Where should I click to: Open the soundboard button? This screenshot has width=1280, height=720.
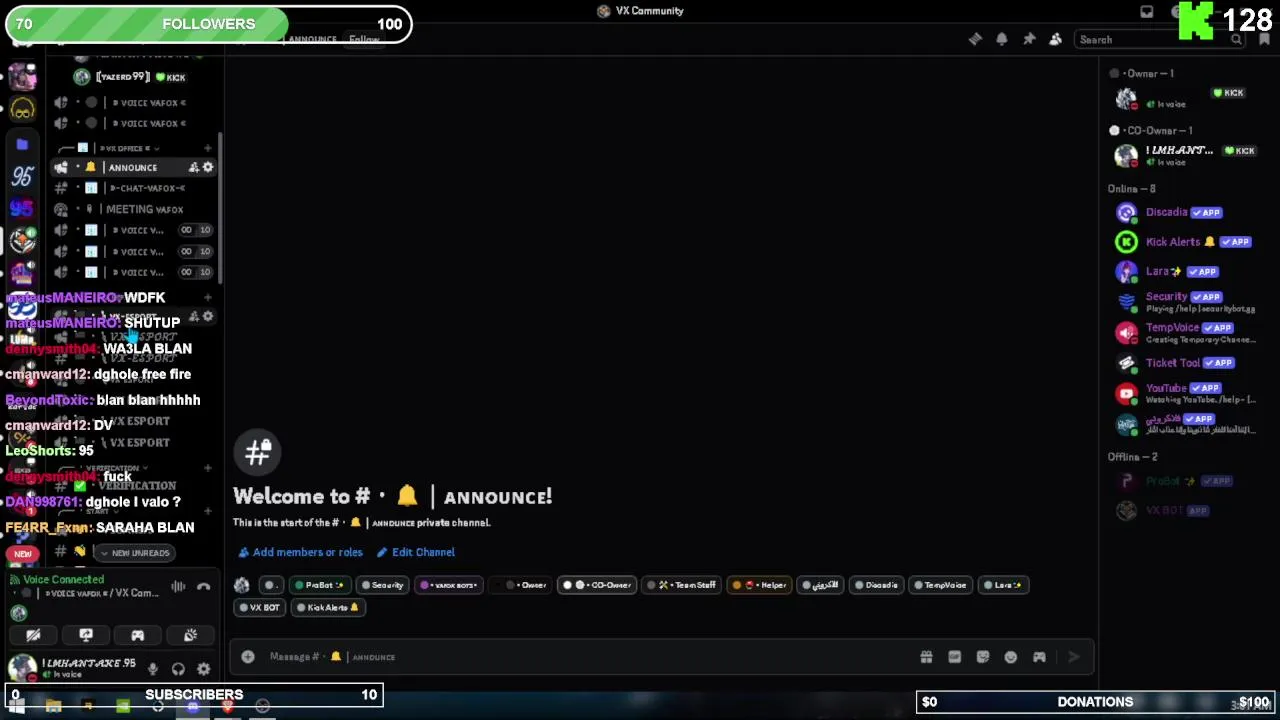point(190,635)
